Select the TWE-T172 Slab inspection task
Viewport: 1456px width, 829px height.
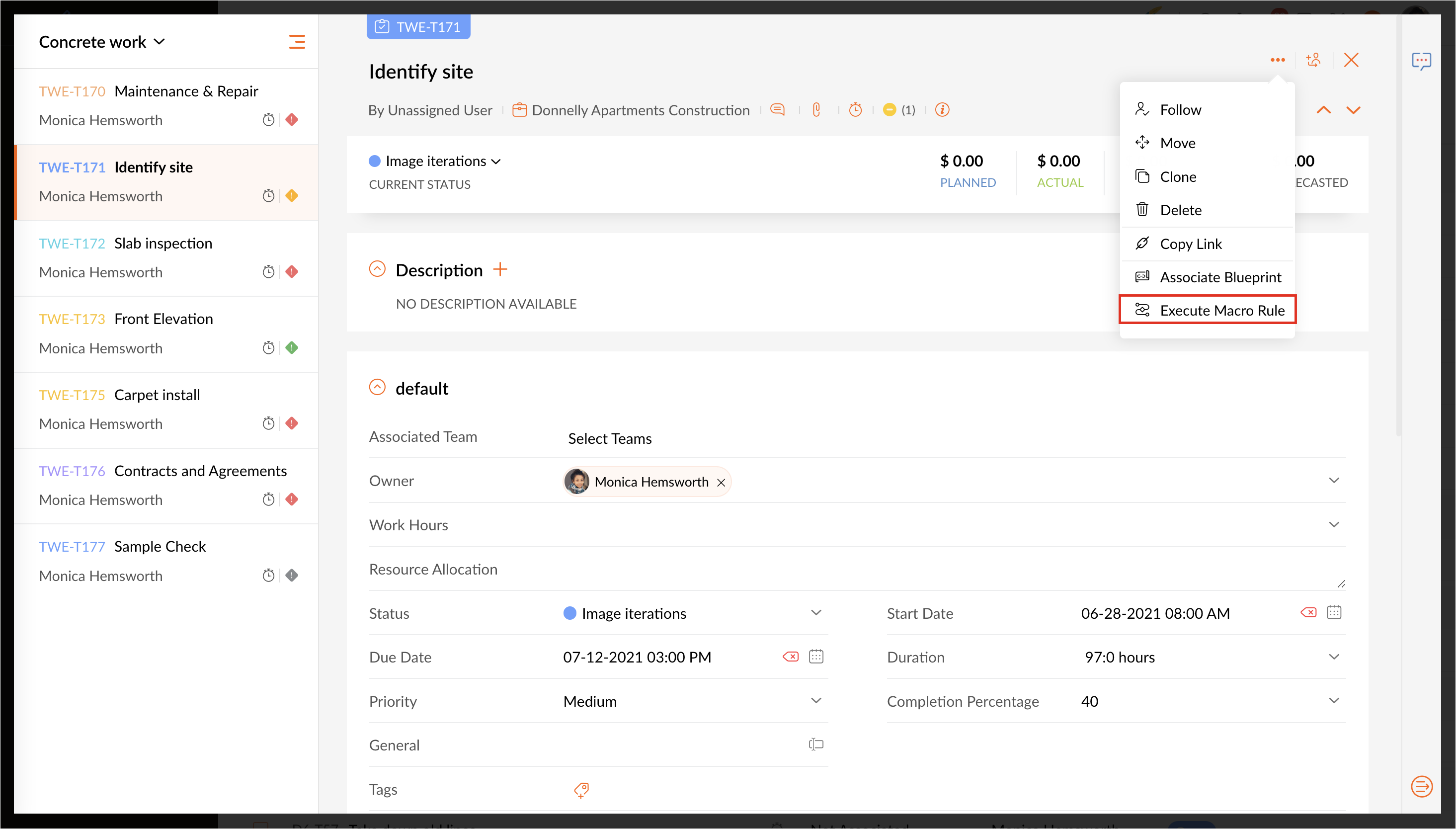coord(163,244)
